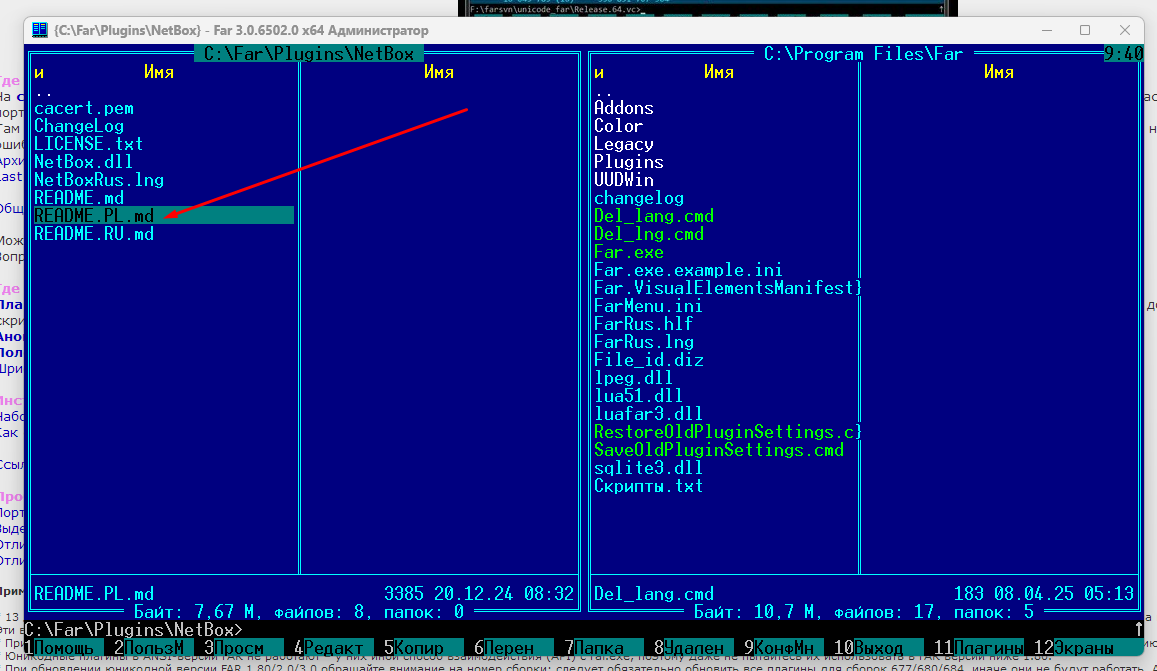This screenshot has height=671, width=1157.
Task: Click the left panel path C:\Far\Plugins\NetBox
Action: pos(309,54)
